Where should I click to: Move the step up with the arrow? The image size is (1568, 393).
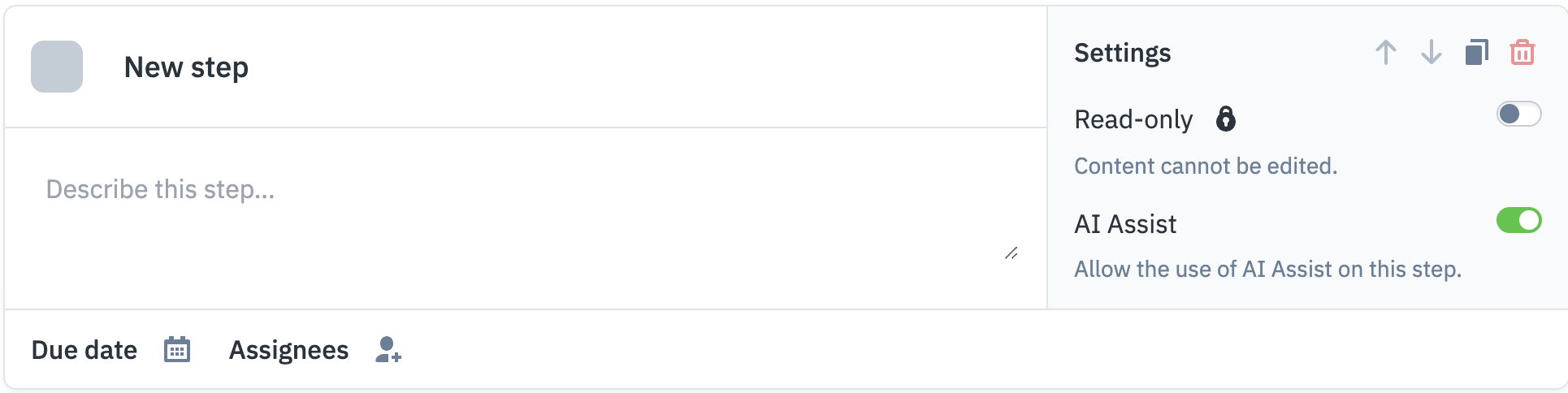(x=1386, y=53)
